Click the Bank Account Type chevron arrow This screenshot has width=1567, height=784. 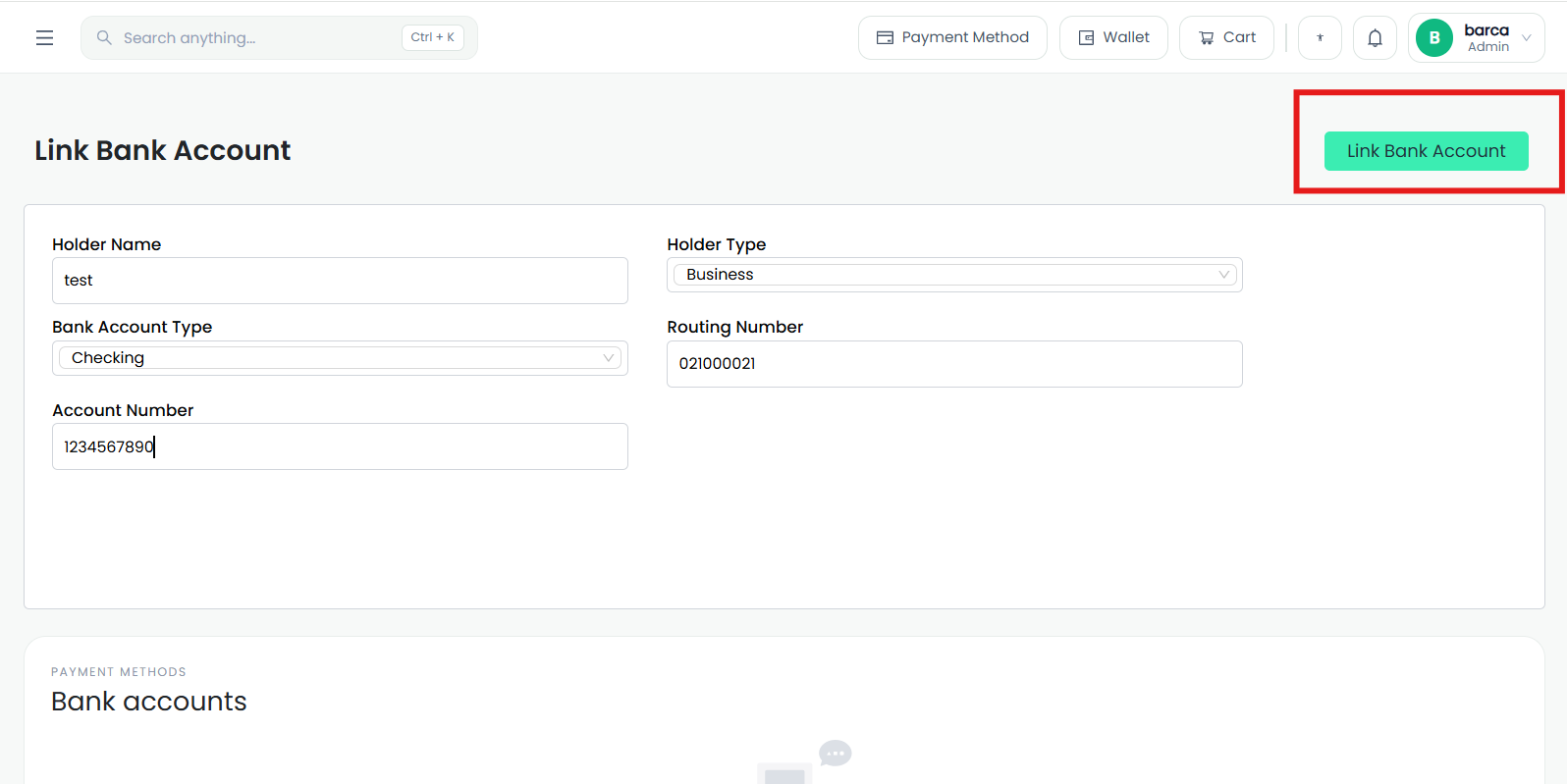[x=609, y=358]
